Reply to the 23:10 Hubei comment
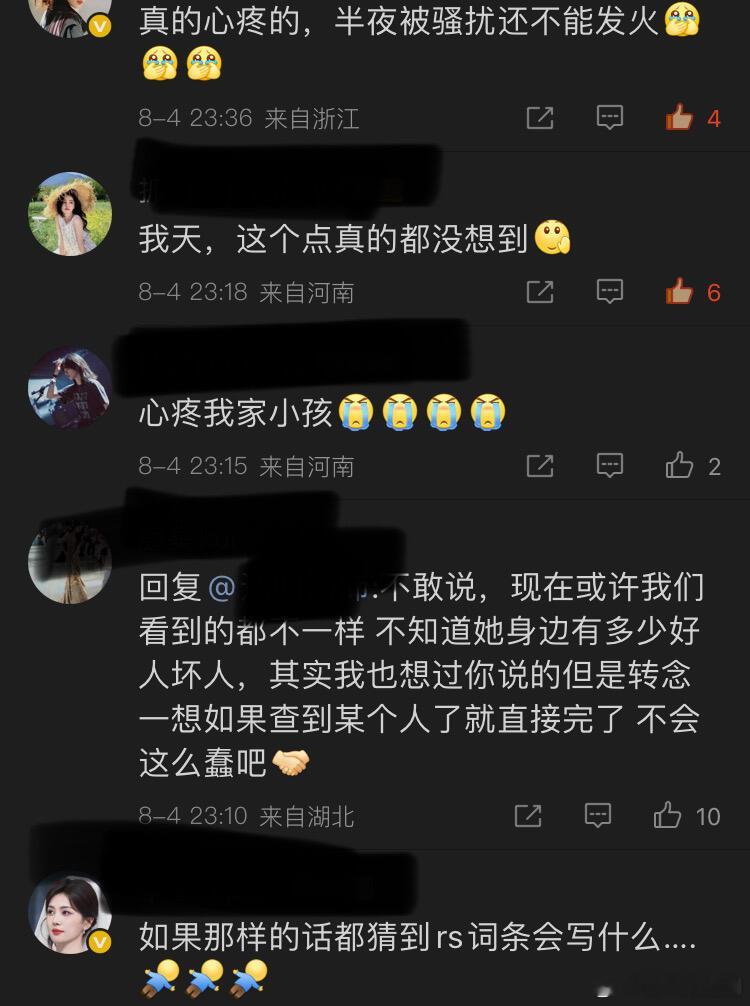 (597, 816)
